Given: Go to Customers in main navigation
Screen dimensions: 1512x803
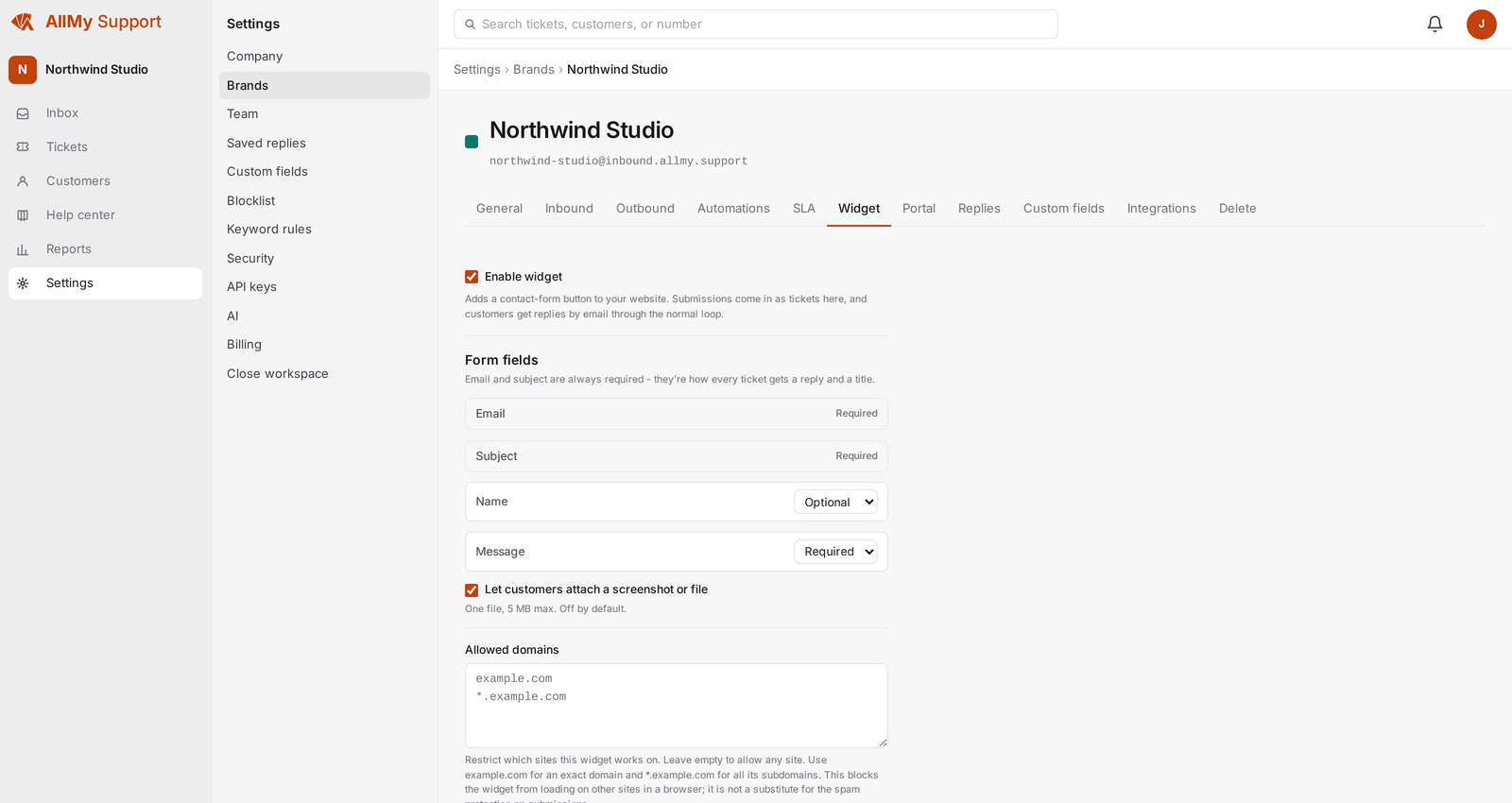Looking at the screenshot, I should click(x=105, y=181).
